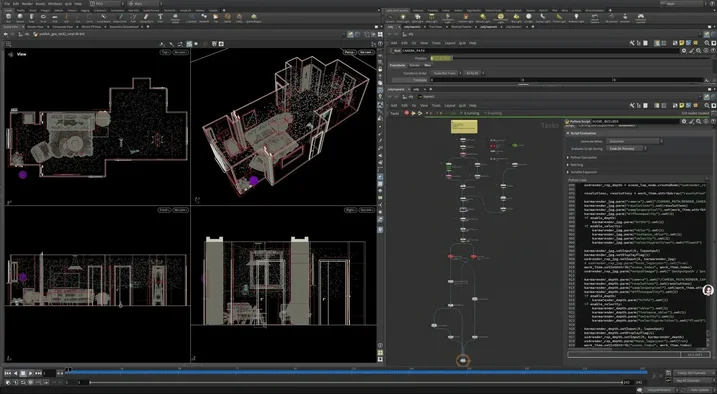Open Top viewport view menu
Screen dimensions: 717x394
click(165, 53)
